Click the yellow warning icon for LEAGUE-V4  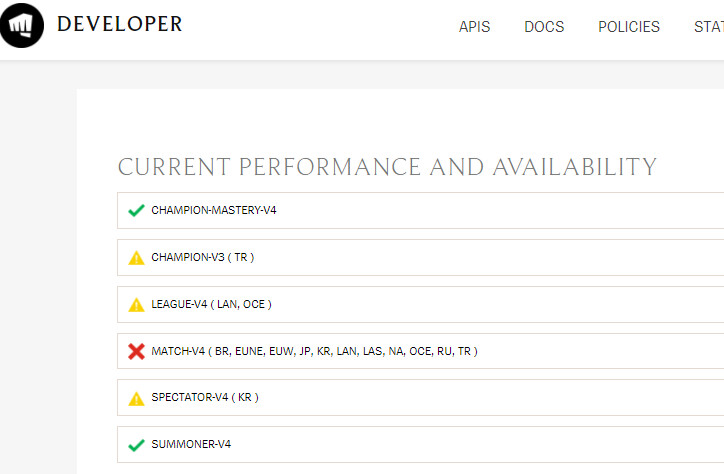pyautogui.click(x=137, y=305)
